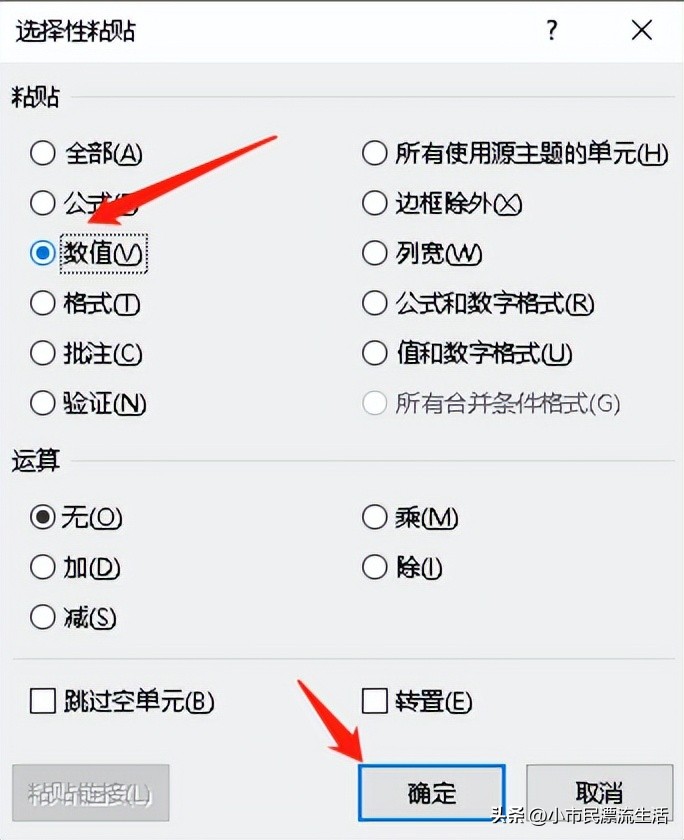The image size is (684, 840).
Task: Select the 除(I) operation
Action: tap(374, 568)
